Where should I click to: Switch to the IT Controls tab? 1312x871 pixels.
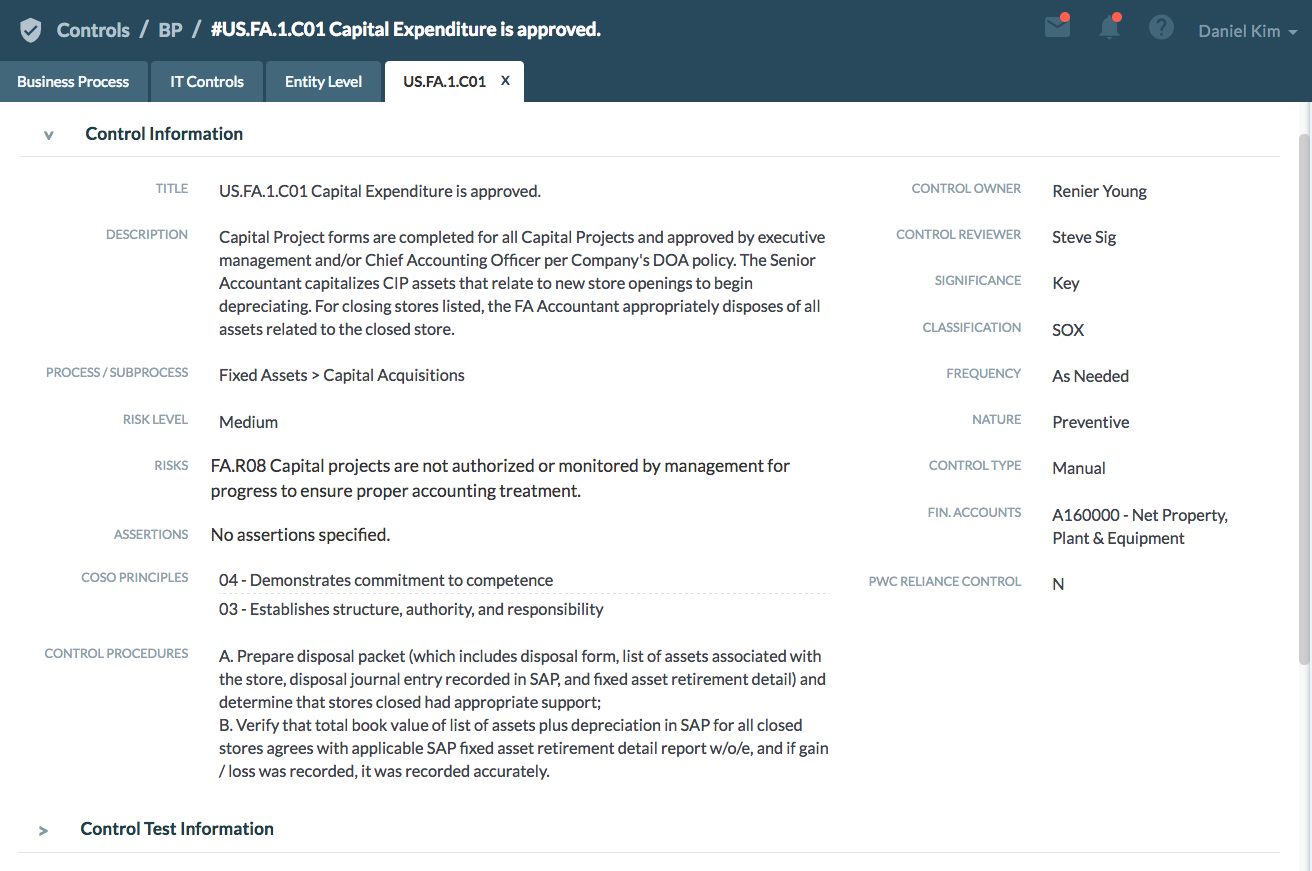(207, 82)
